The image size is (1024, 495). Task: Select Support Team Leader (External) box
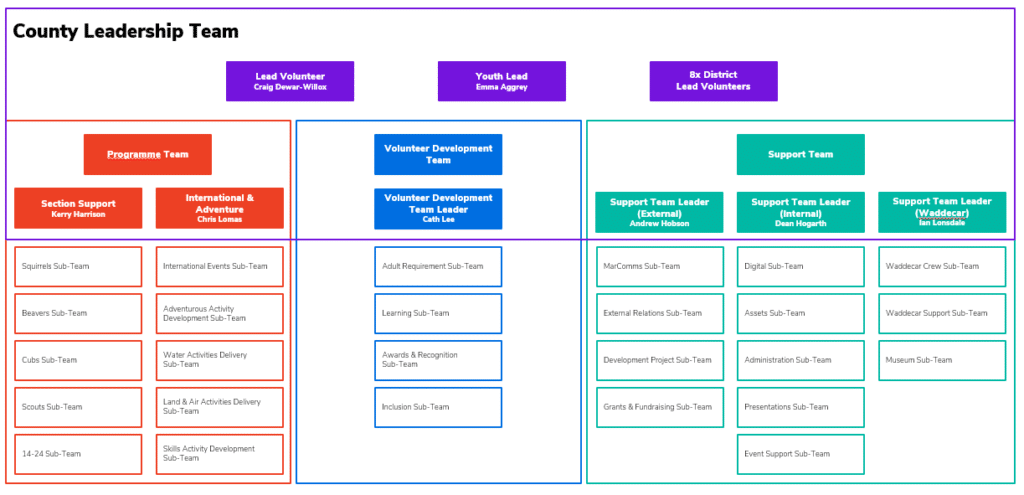(x=659, y=212)
